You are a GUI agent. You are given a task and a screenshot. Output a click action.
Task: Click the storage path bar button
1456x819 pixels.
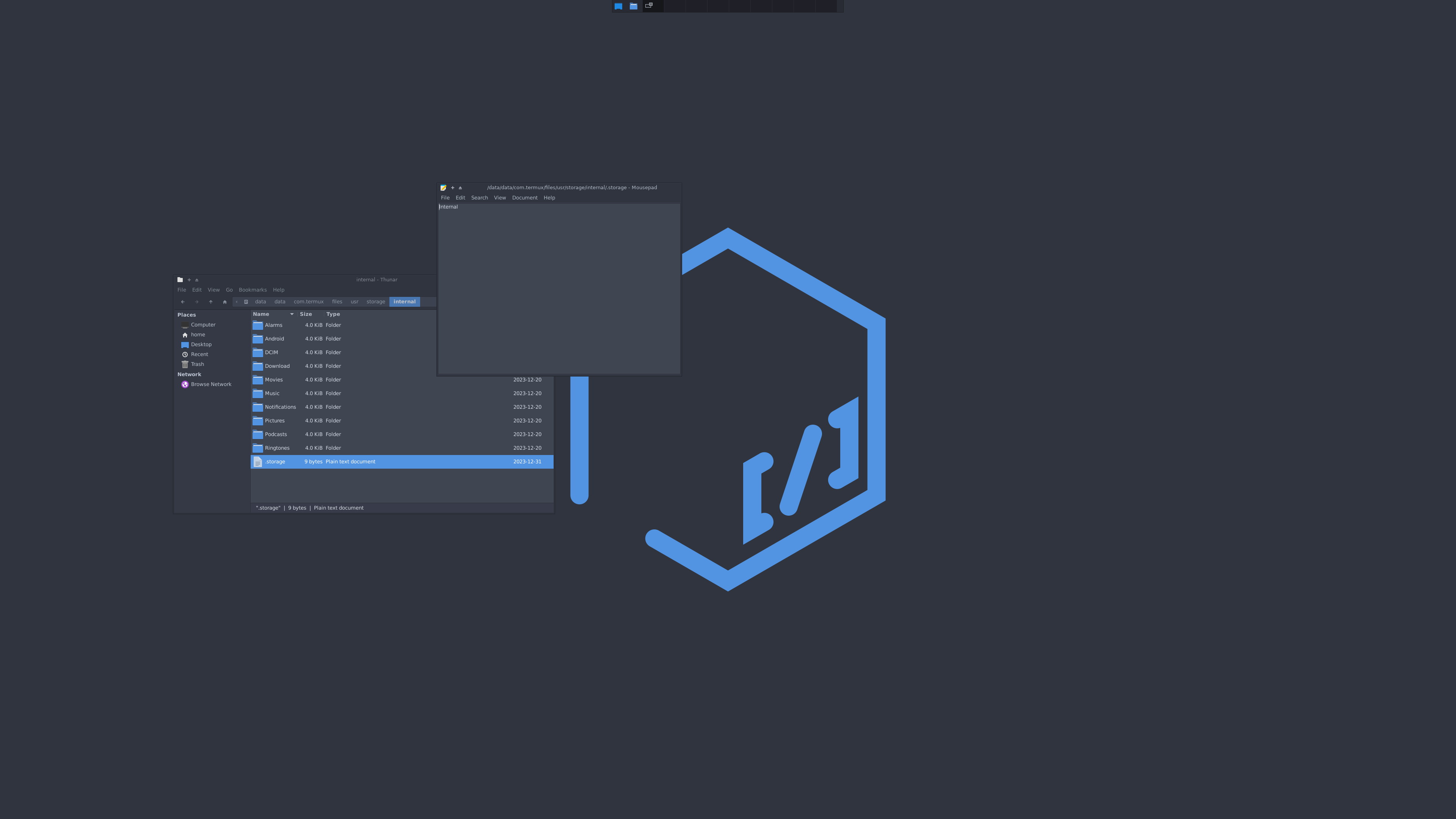click(x=375, y=302)
